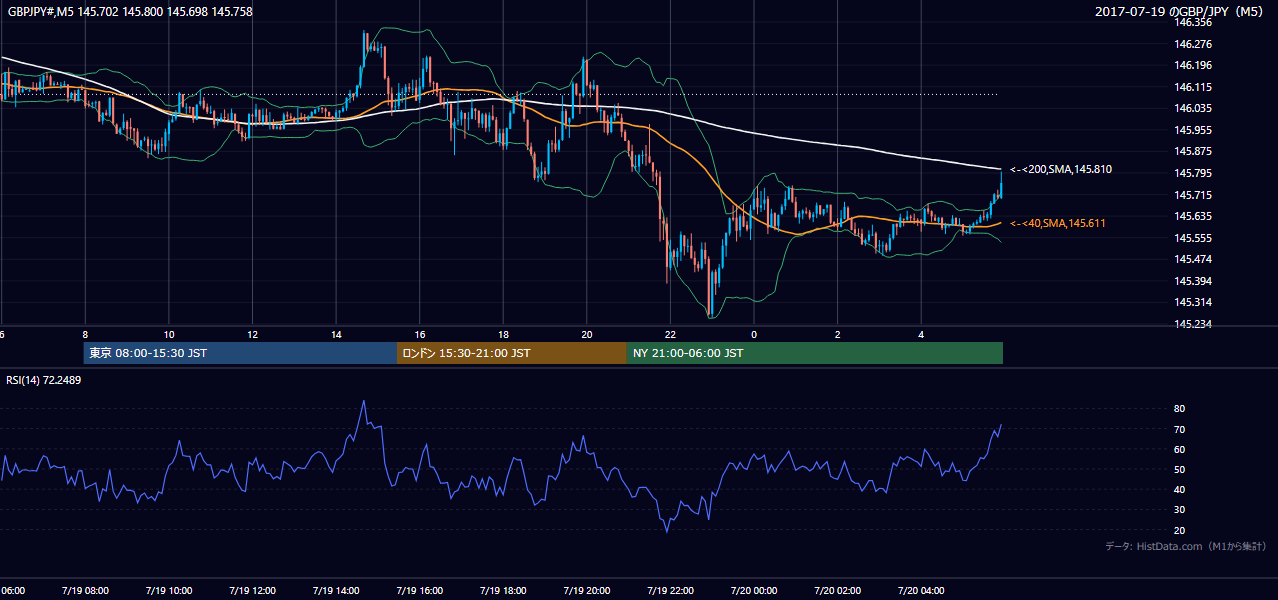Click the RSI scale value 70

tap(1179, 429)
